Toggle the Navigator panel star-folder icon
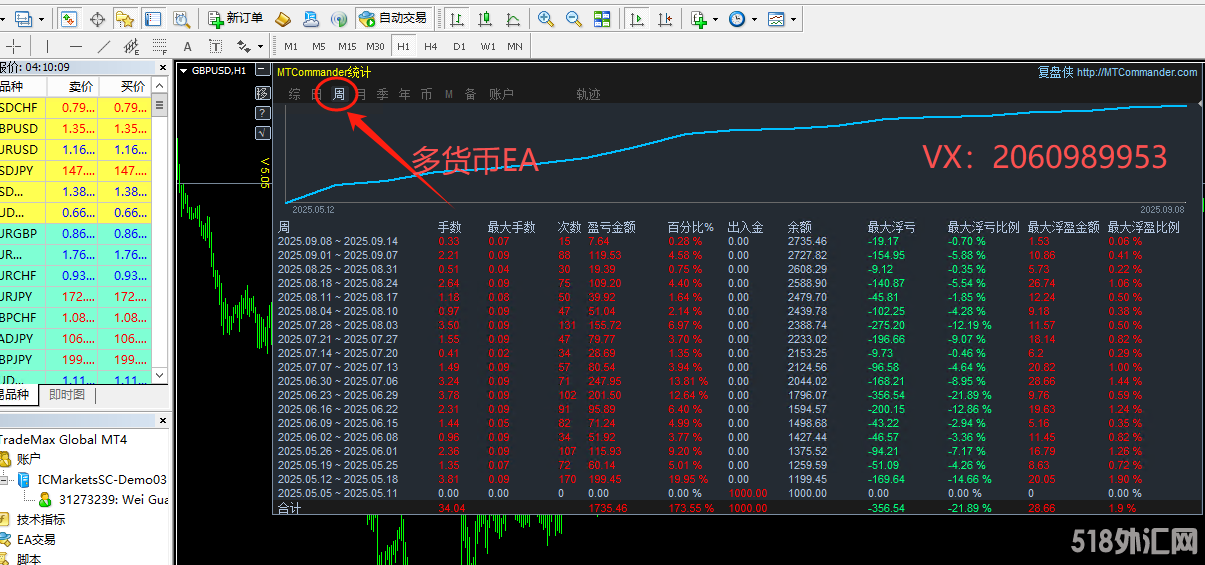Image resolution: width=1205 pixels, height=565 pixels. 125,18
